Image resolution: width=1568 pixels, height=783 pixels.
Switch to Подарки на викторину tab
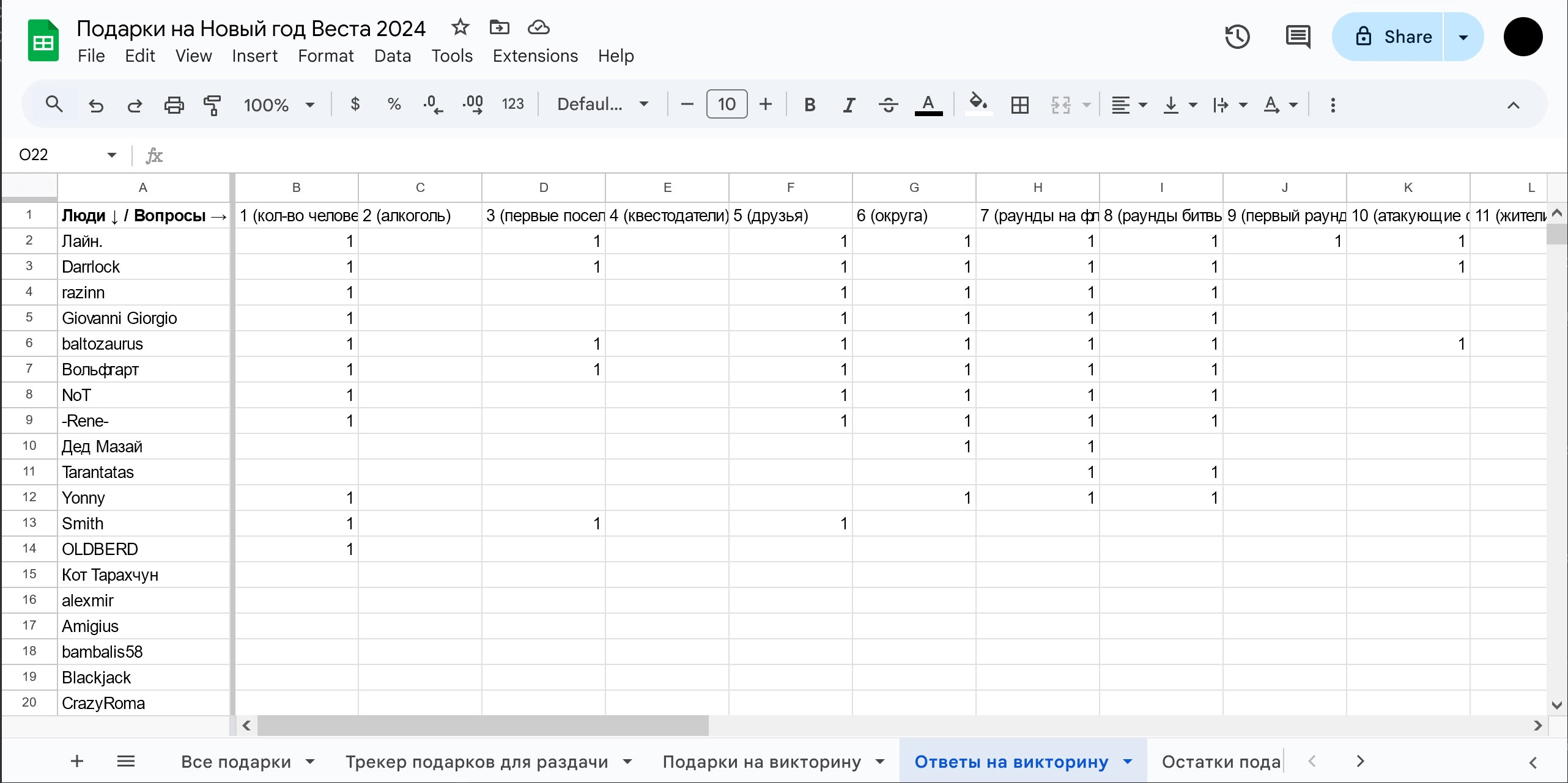[x=762, y=762]
